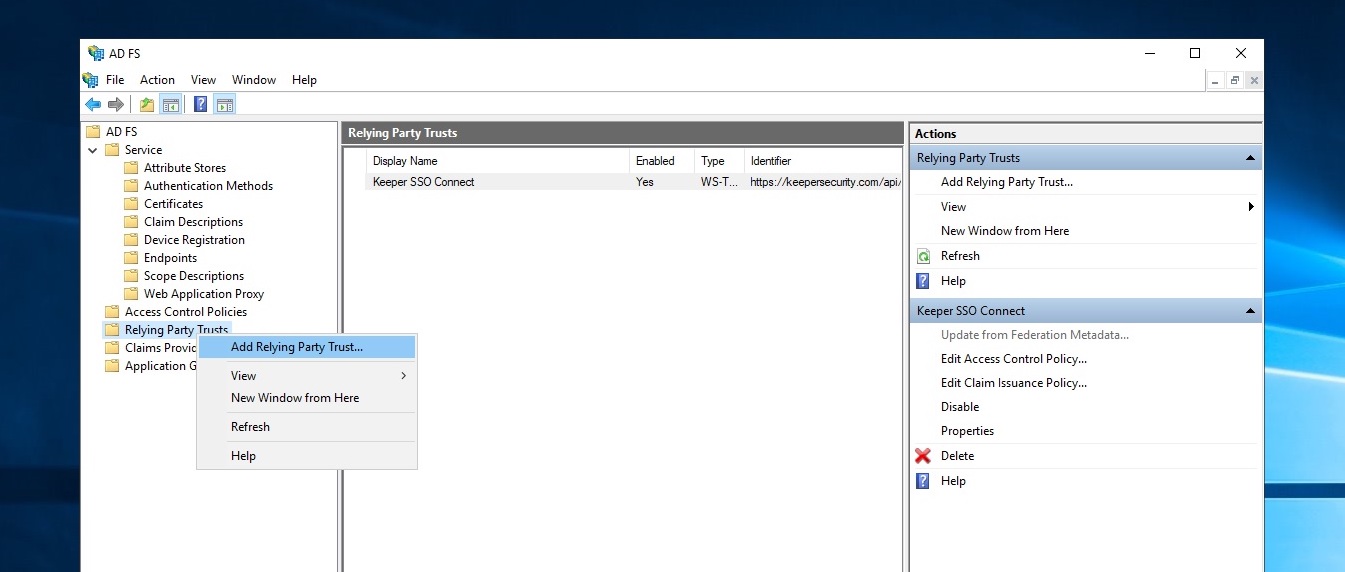Collapse the Service tree node

[93, 150]
